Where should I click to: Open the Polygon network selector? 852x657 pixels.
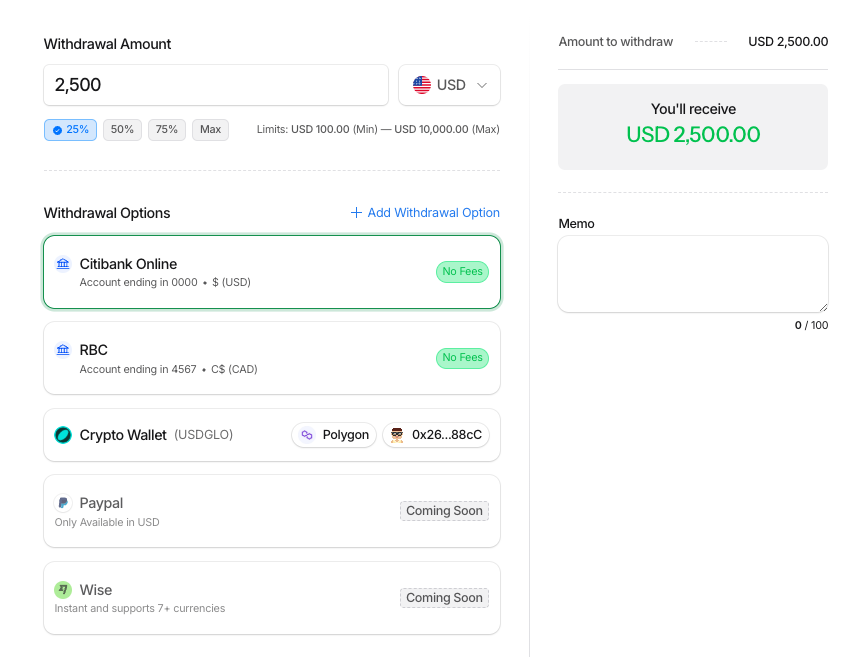334,435
